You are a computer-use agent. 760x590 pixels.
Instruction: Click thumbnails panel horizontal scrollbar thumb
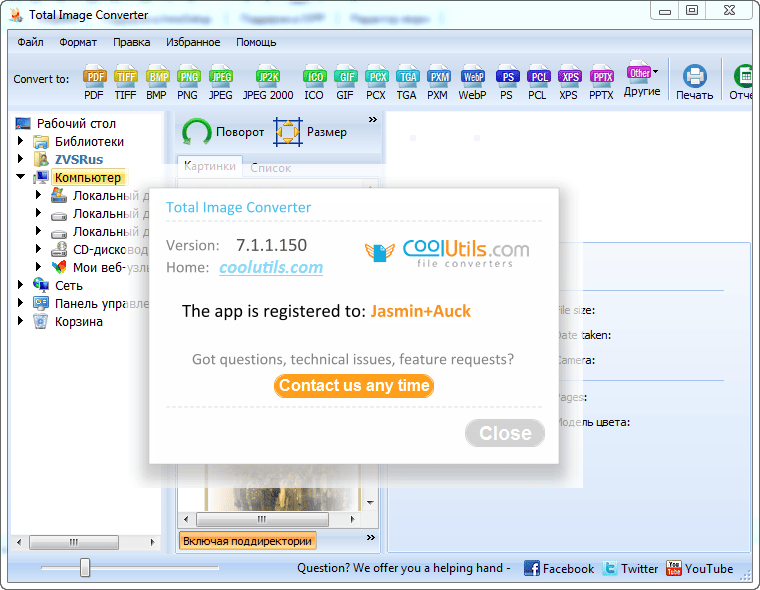[x=262, y=519]
